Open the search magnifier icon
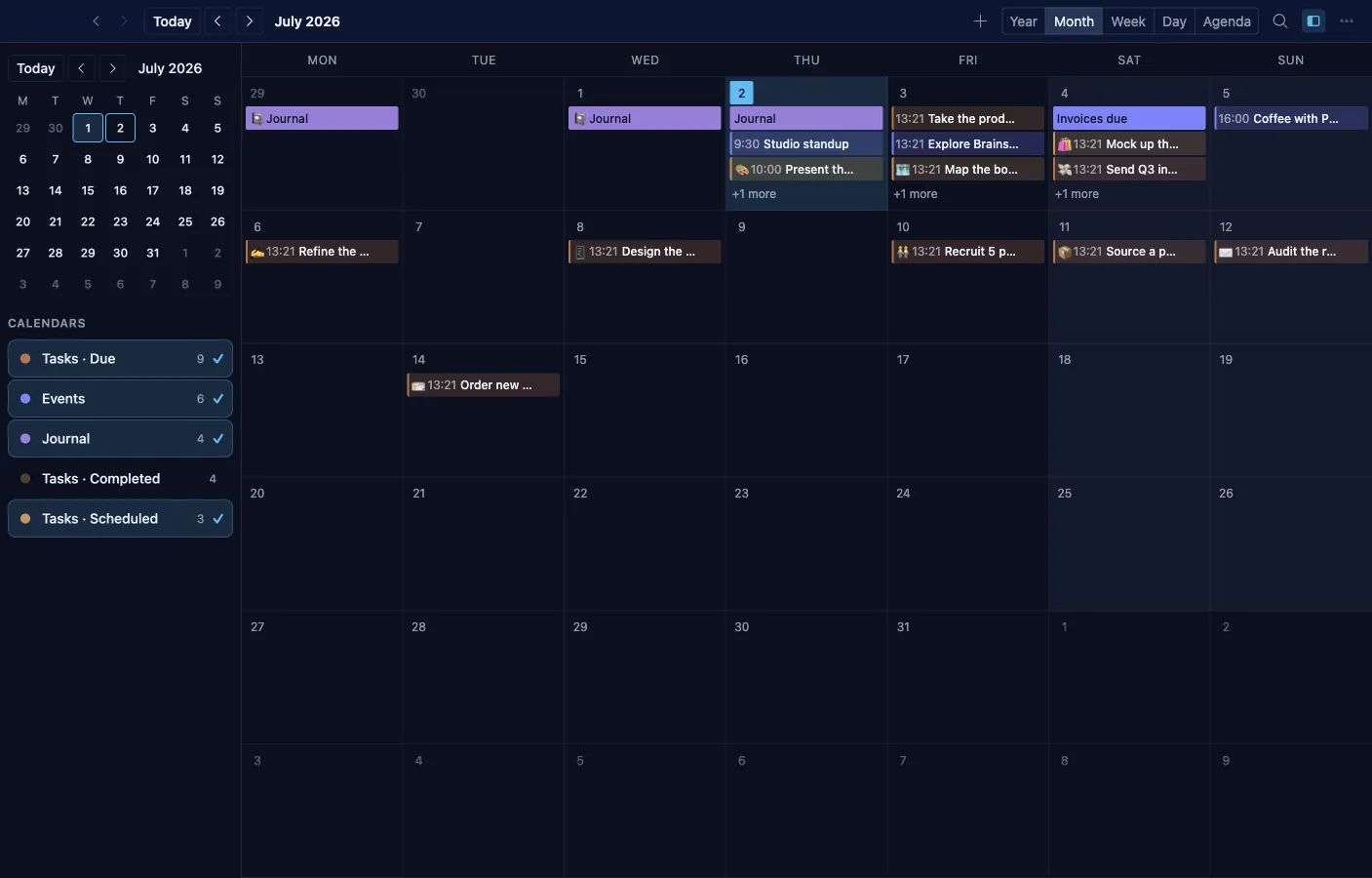 coord(1280,20)
